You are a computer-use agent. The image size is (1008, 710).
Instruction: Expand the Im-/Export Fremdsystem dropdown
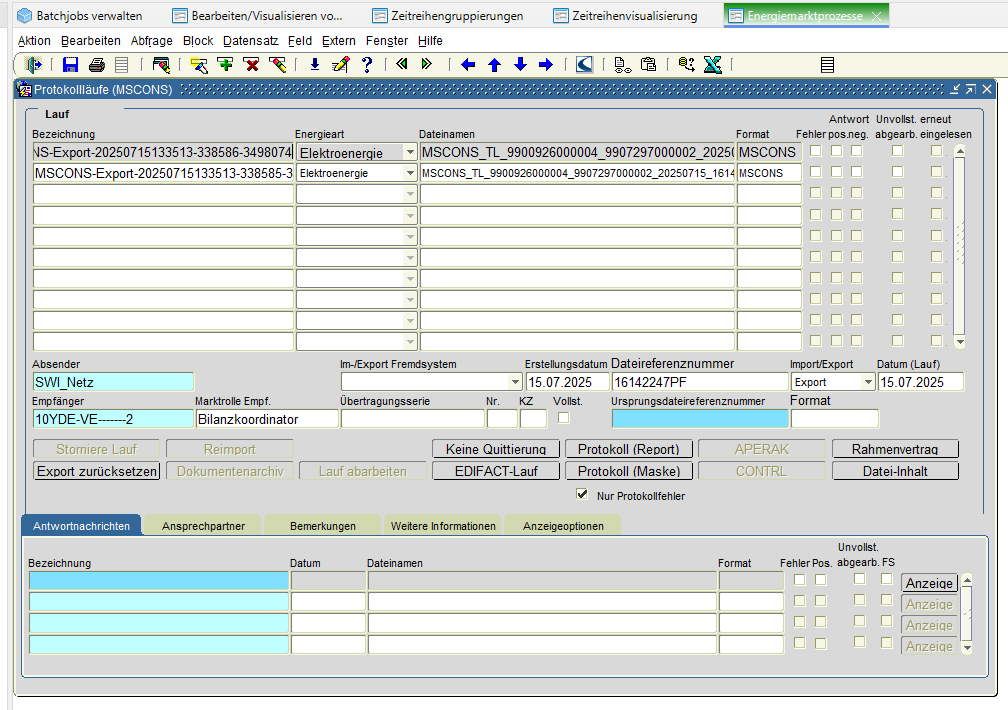515,382
